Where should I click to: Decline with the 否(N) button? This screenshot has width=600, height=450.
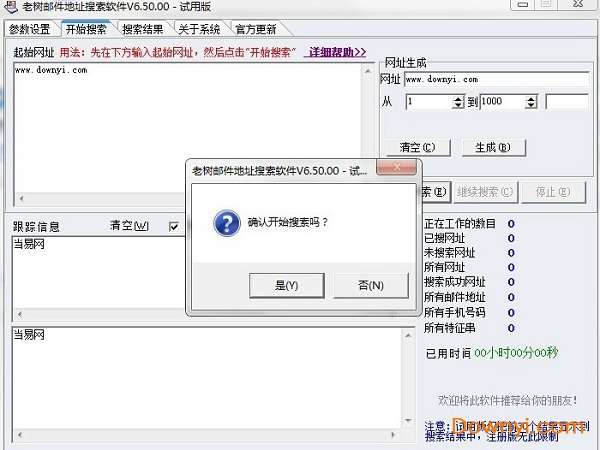click(x=371, y=285)
